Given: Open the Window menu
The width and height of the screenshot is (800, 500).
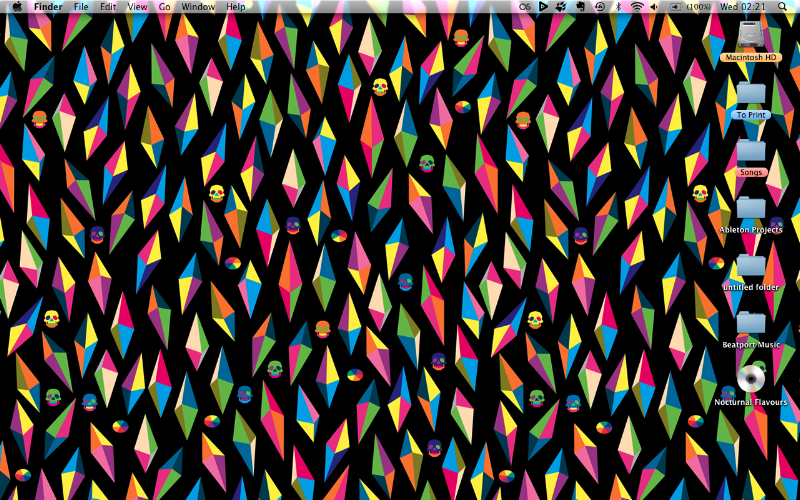Looking at the screenshot, I should (198, 7).
